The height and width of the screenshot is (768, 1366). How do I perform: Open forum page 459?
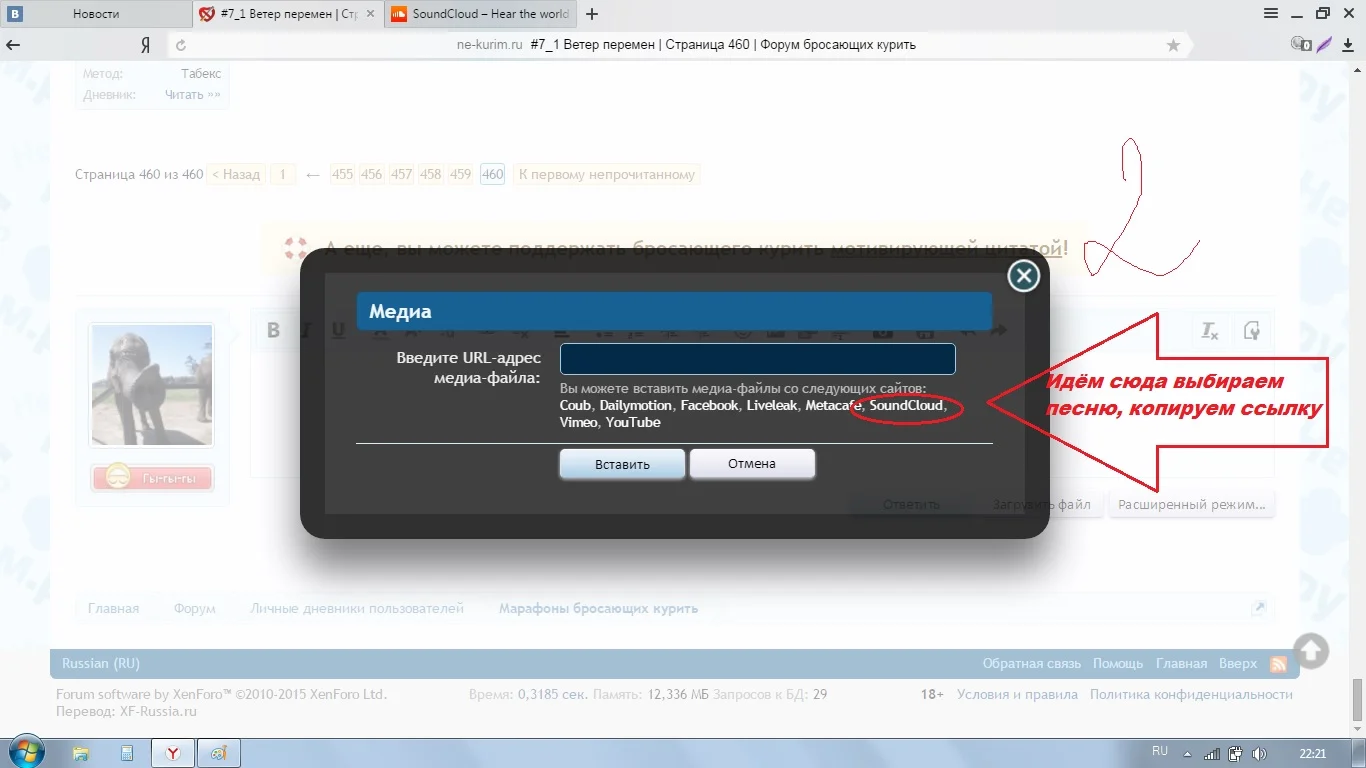[x=461, y=174]
